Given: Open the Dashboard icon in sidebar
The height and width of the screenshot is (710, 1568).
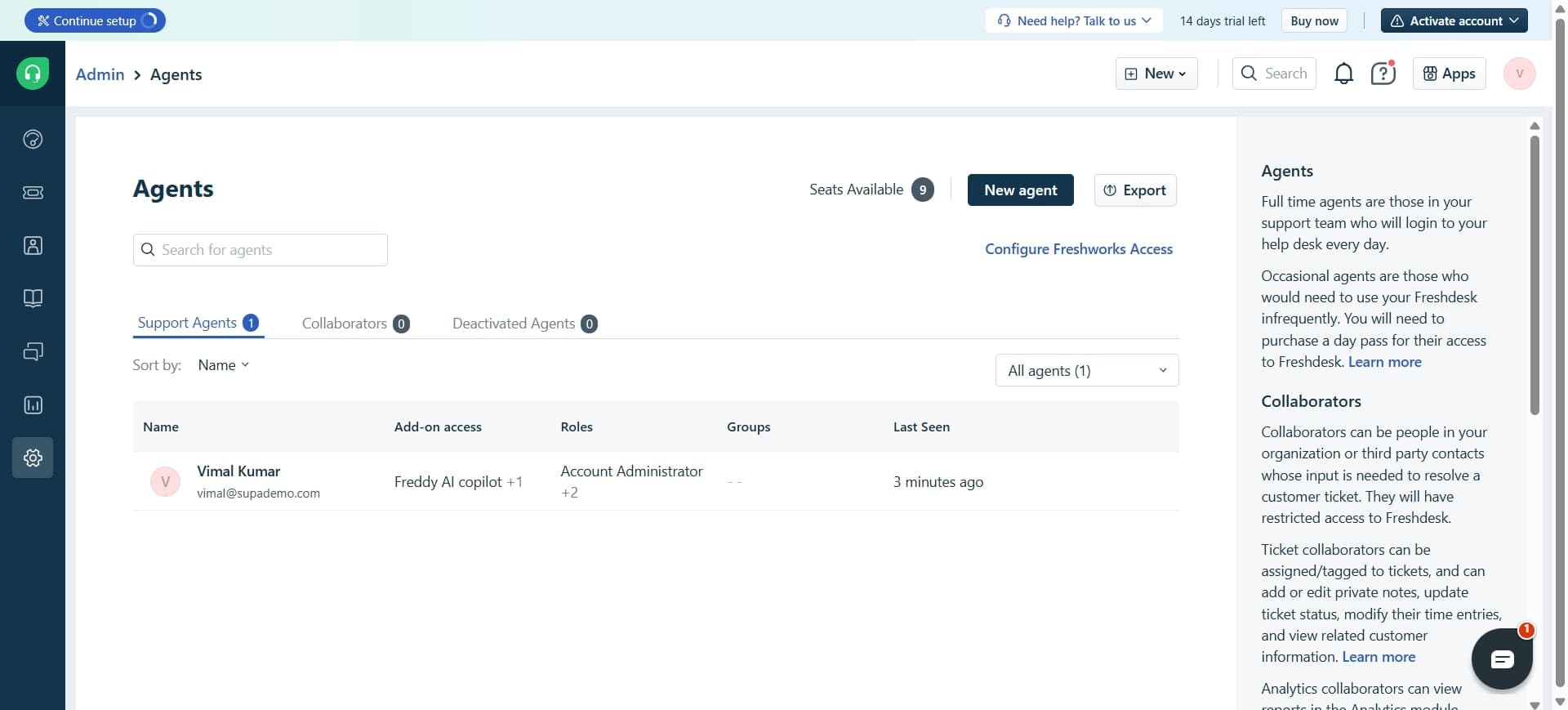Looking at the screenshot, I should click(x=33, y=139).
